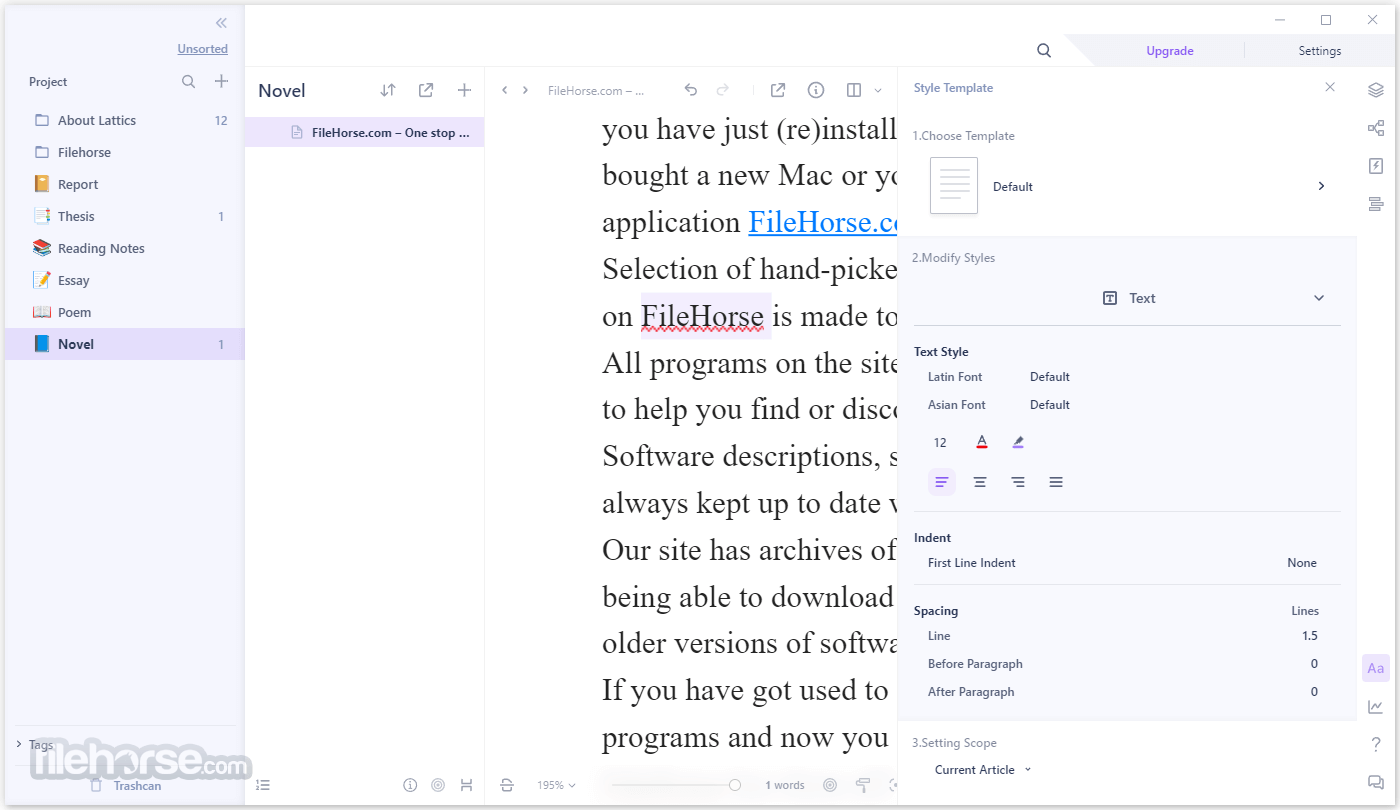Viewport: 1400px width, 810px height.
Task: Select the Essay project
Action: (125, 280)
